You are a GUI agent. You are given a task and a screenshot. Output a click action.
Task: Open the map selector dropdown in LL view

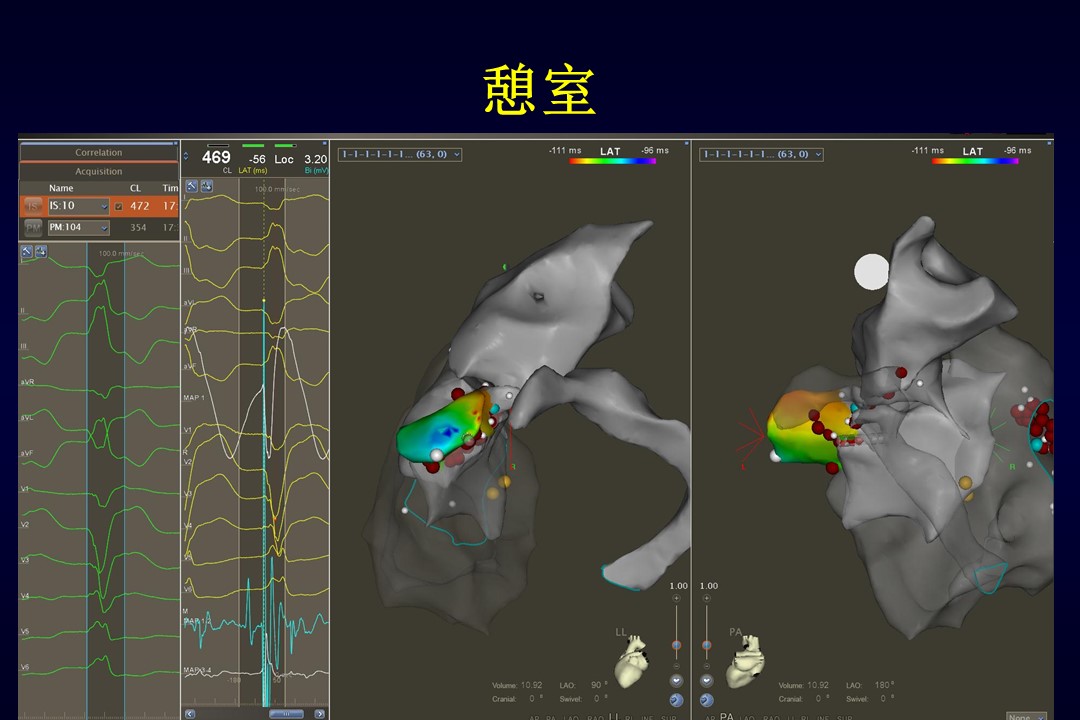point(399,154)
